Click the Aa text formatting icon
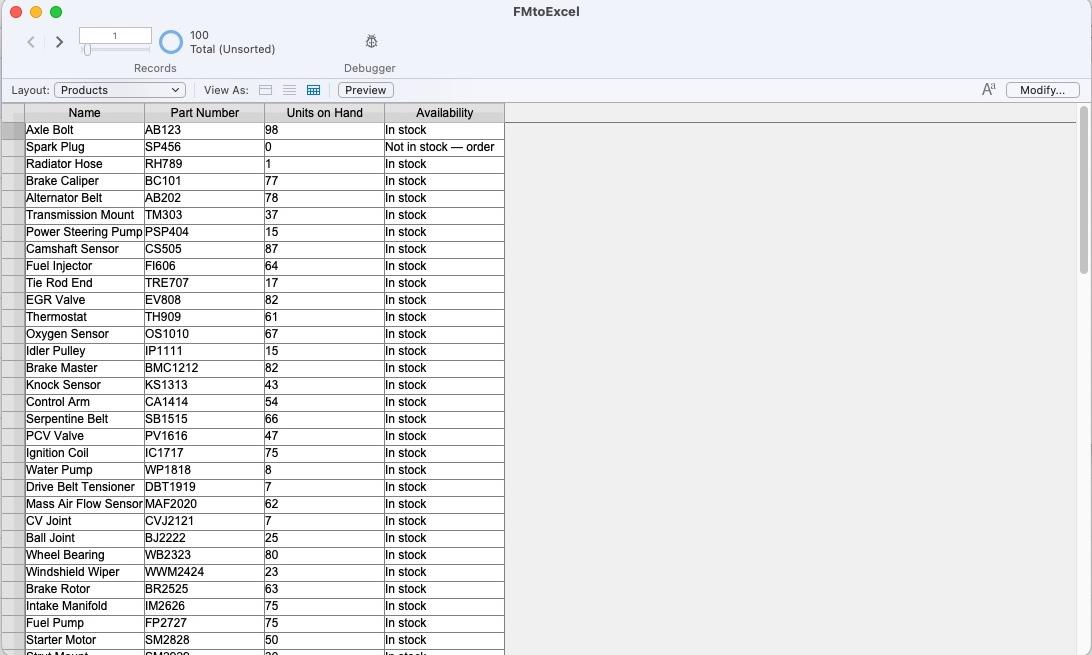 point(988,89)
